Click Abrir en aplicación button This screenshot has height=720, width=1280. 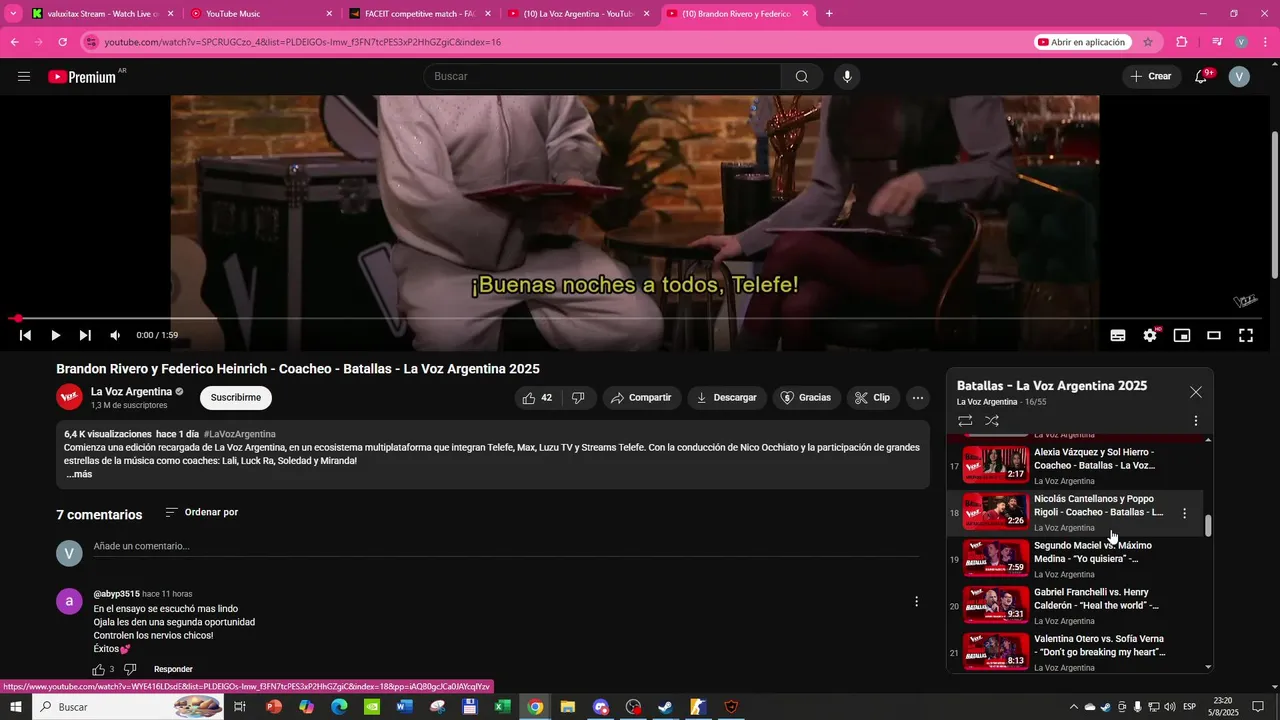point(1083,42)
